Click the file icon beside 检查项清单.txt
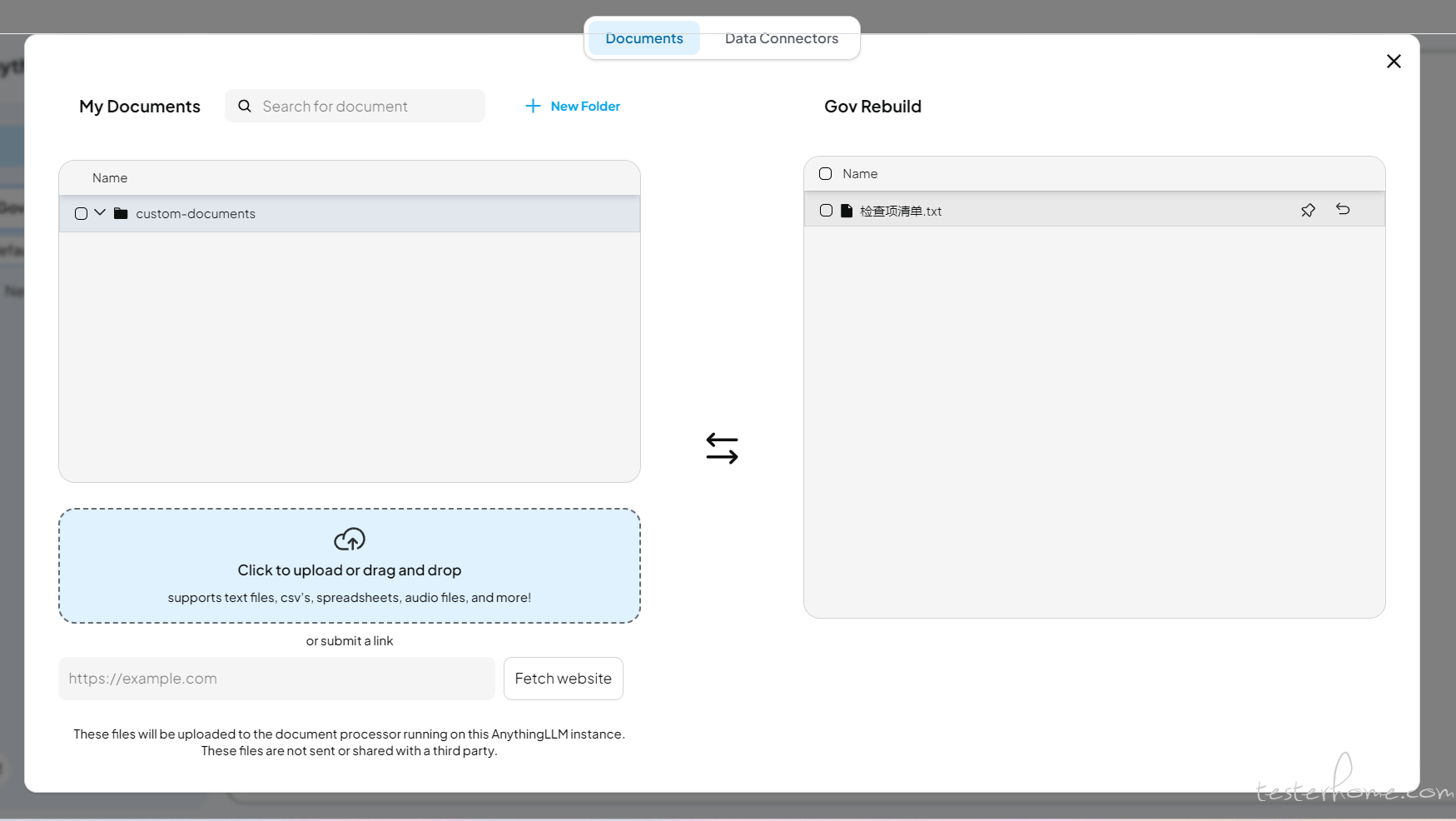Image resolution: width=1456 pixels, height=821 pixels. 847,211
